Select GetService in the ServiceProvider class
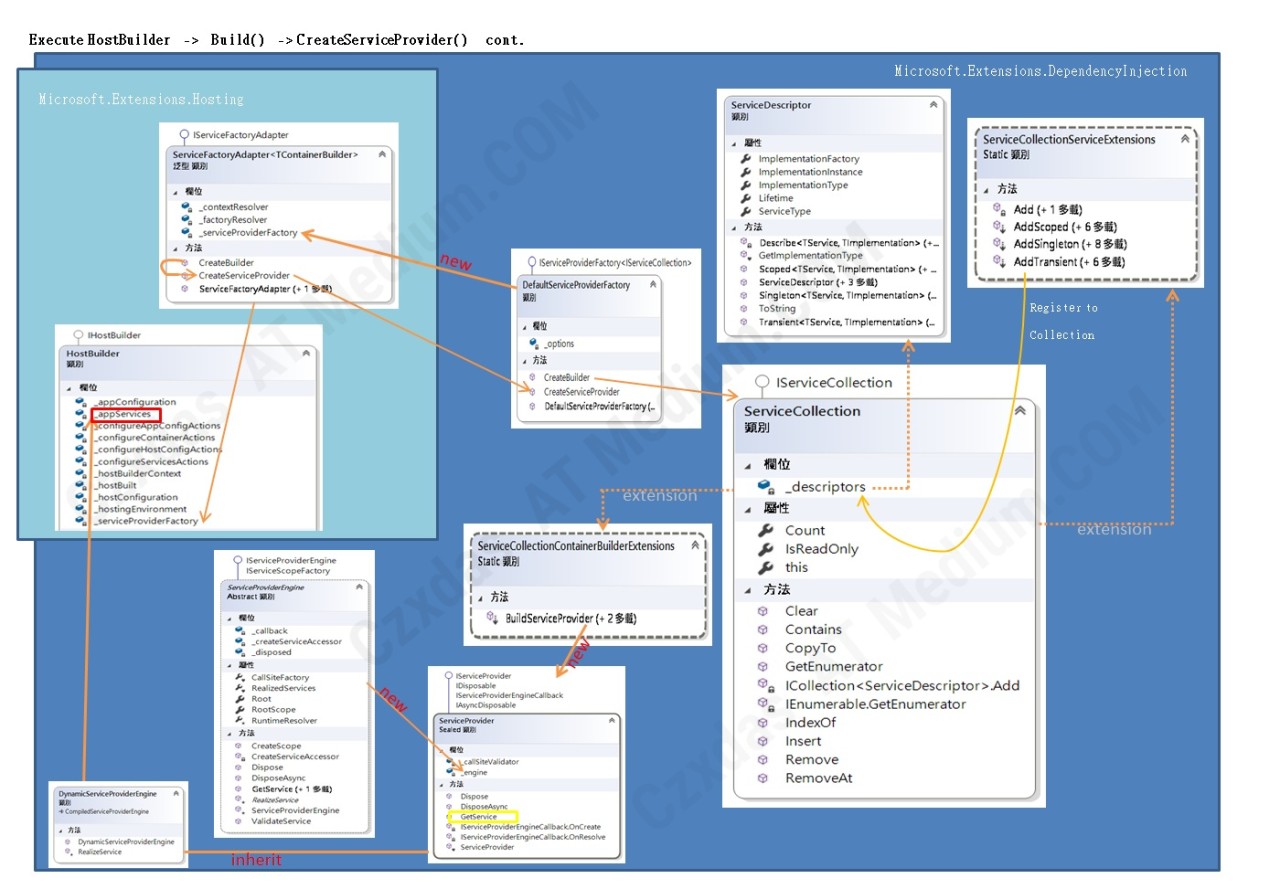 (x=478, y=817)
